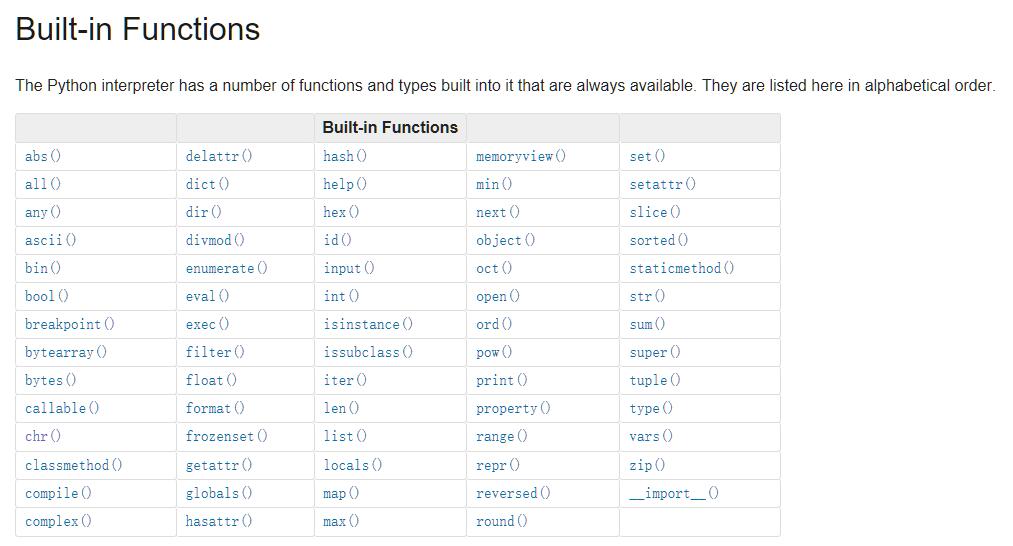Viewport: 1013px width, 546px height.
Task: Click the classmethod() link
Action: [x=74, y=465]
